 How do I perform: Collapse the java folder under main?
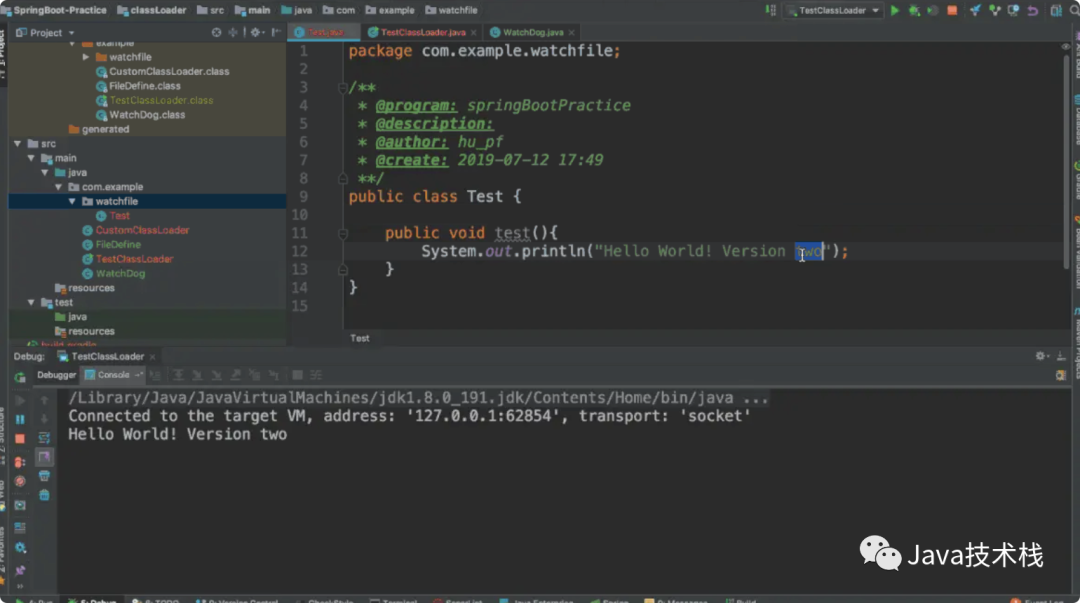pos(45,172)
